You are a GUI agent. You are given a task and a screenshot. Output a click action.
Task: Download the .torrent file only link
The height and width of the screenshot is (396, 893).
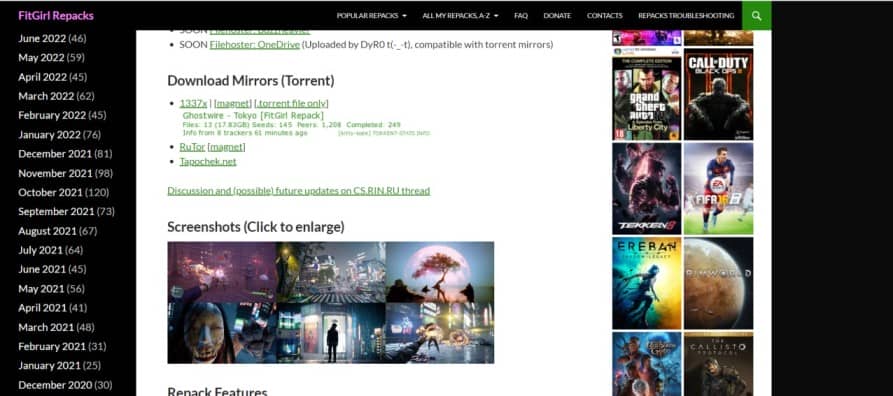pyautogui.click(x=292, y=103)
